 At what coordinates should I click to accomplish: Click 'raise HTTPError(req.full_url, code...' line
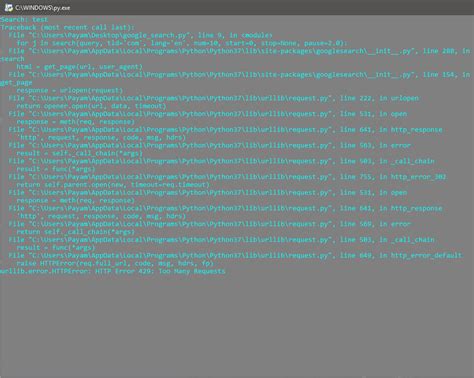pos(115,263)
